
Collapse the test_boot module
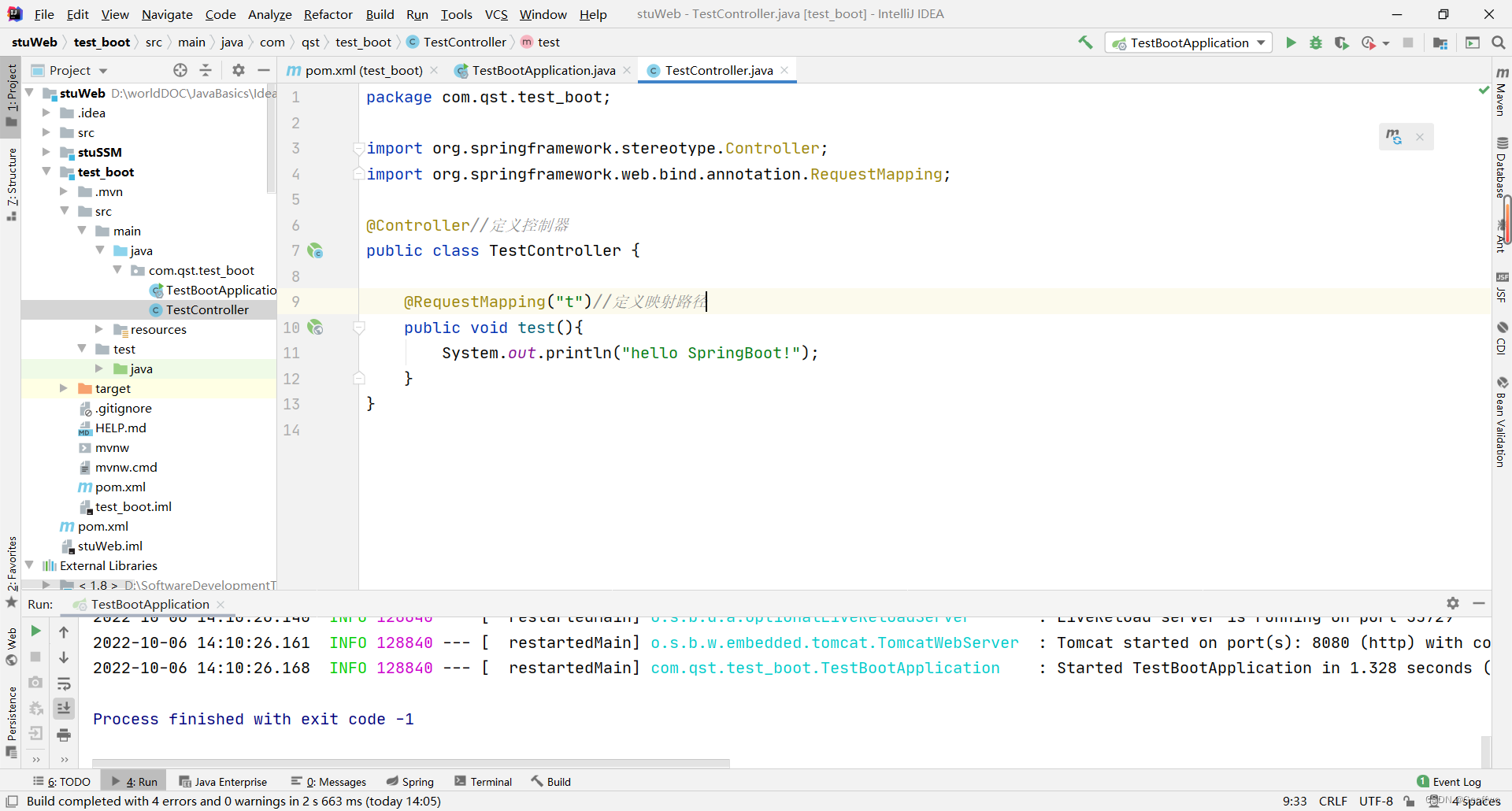(x=46, y=172)
